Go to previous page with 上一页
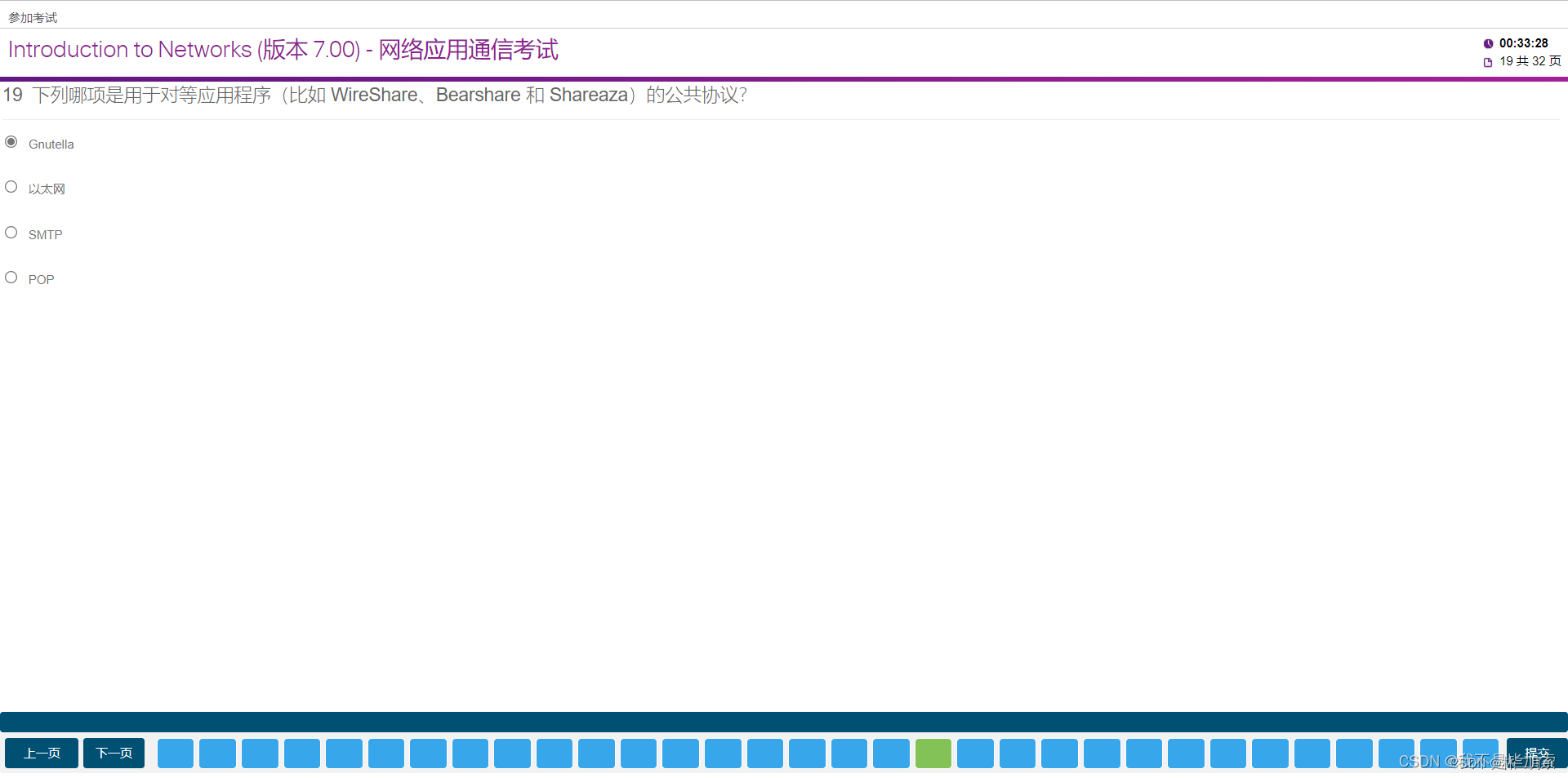The width and height of the screenshot is (1568, 778). click(x=42, y=753)
